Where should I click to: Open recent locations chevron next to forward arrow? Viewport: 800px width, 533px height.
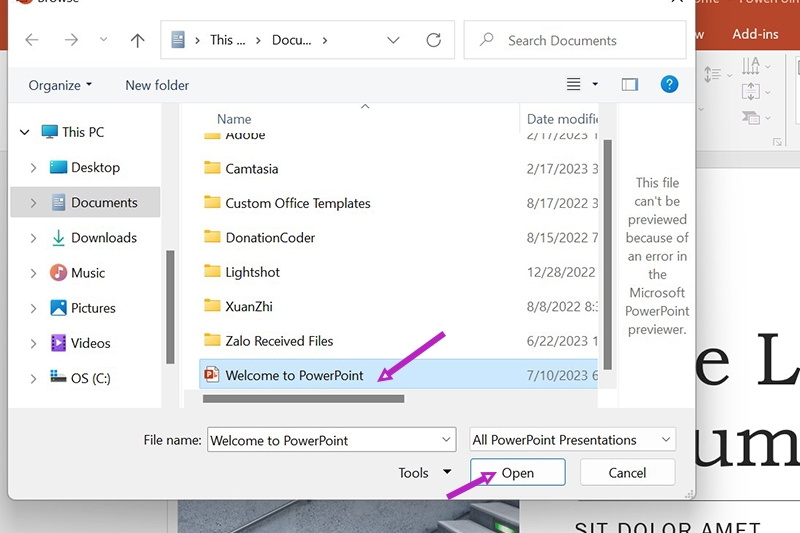pos(104,39)
